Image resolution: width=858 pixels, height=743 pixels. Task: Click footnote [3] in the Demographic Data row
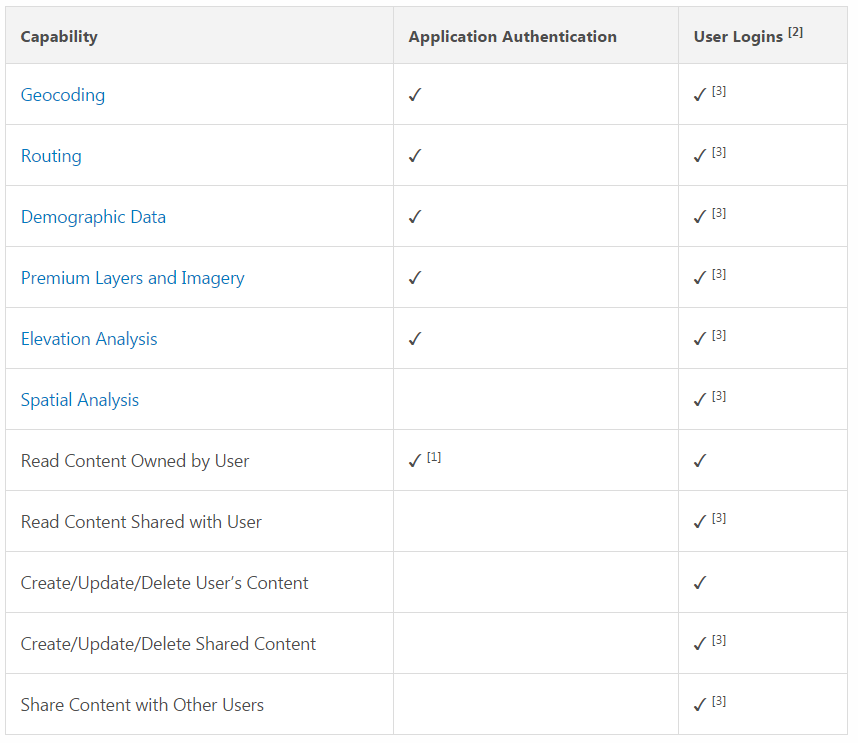click(x=719, y=213)
